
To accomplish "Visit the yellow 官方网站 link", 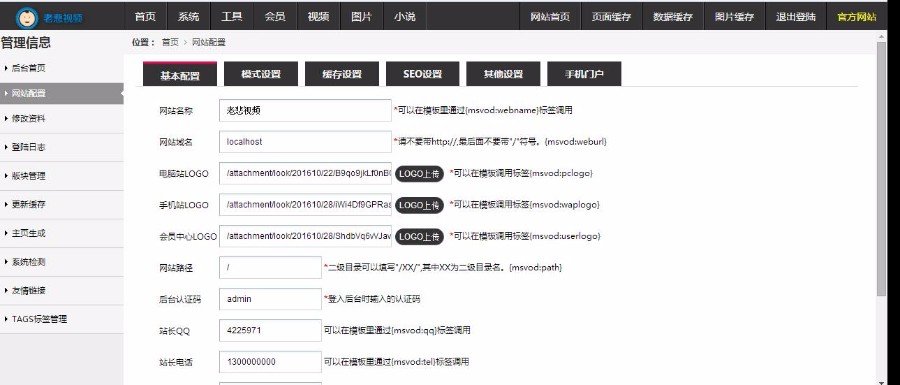I will pos(856,17).
